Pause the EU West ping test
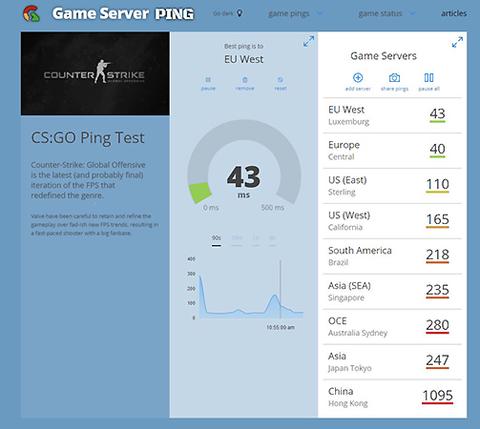 click(208, 83)
